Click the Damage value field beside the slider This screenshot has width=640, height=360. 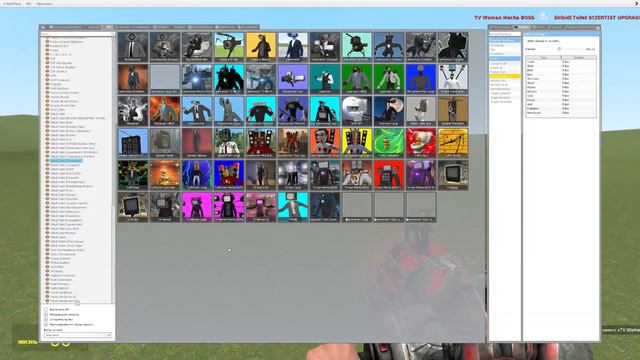point(590,49)
